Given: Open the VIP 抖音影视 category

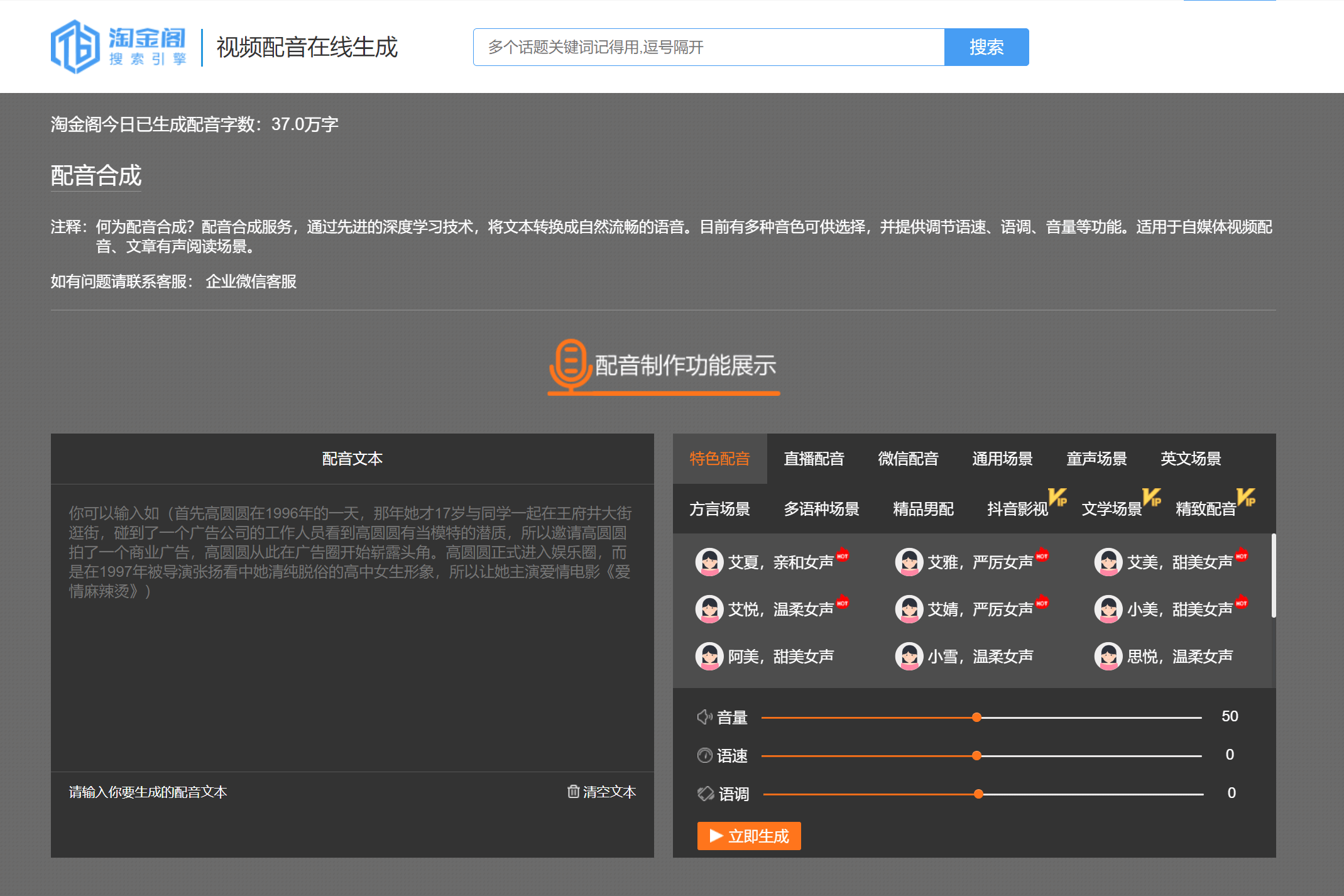Looking at the screenshot, I should point(1017,509).
